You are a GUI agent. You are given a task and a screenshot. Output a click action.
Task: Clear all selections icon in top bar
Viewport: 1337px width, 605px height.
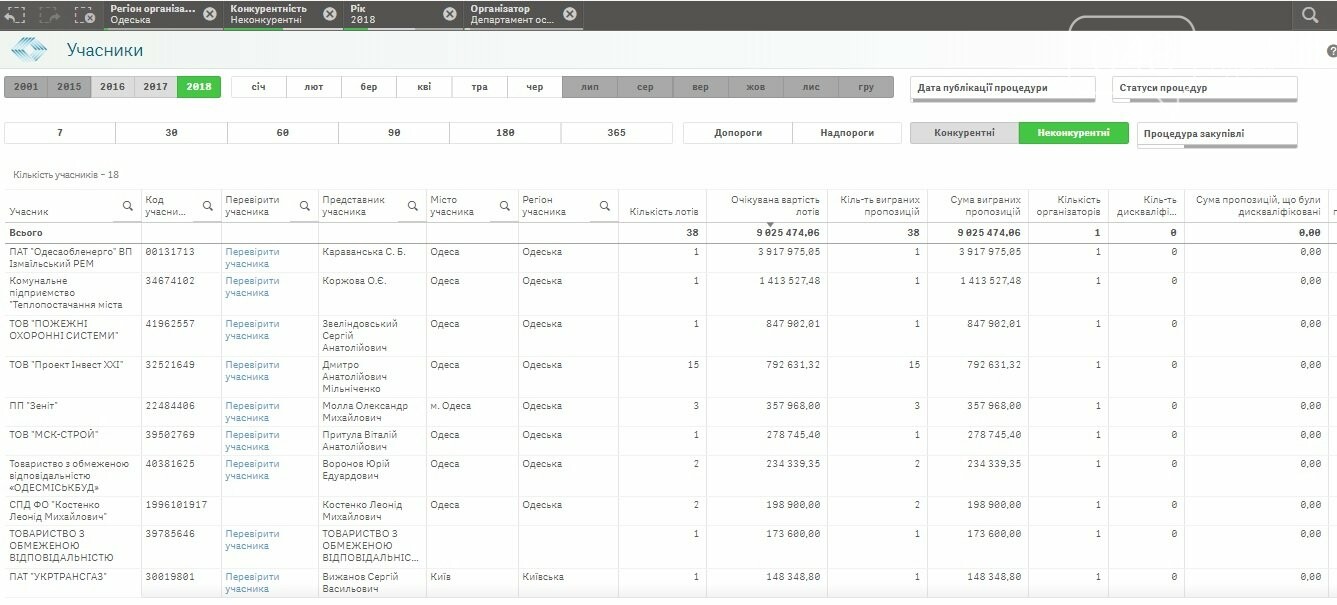pos(85,14)
